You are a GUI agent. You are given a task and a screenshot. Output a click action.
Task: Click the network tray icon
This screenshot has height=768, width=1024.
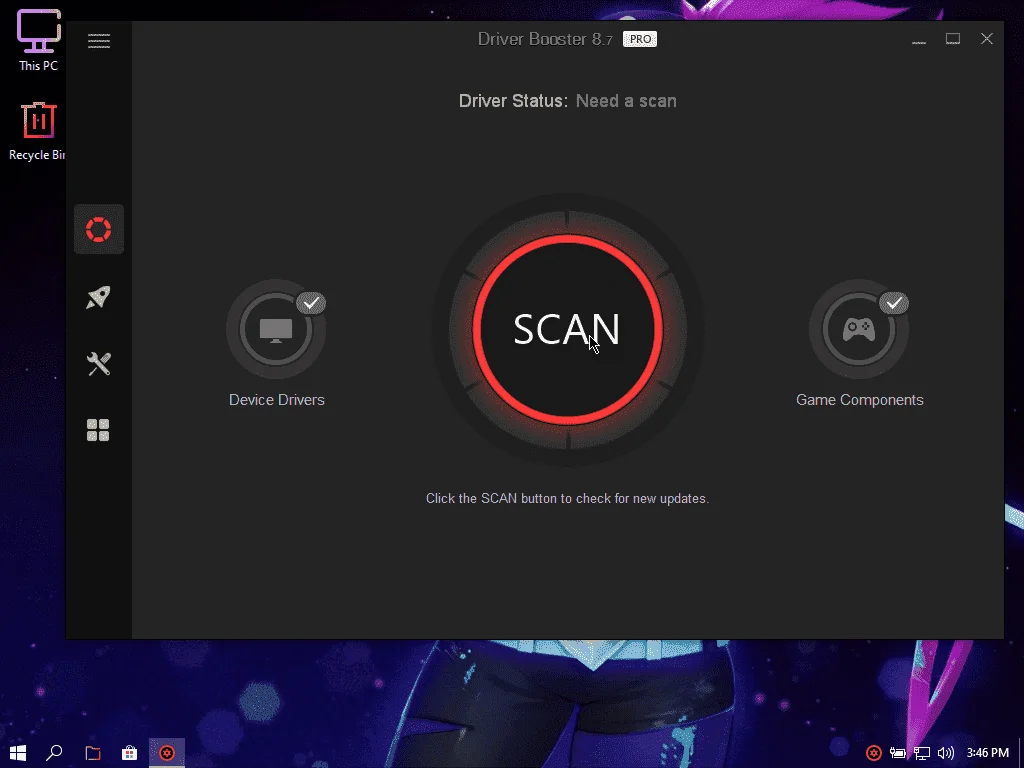tap(921, 753)
